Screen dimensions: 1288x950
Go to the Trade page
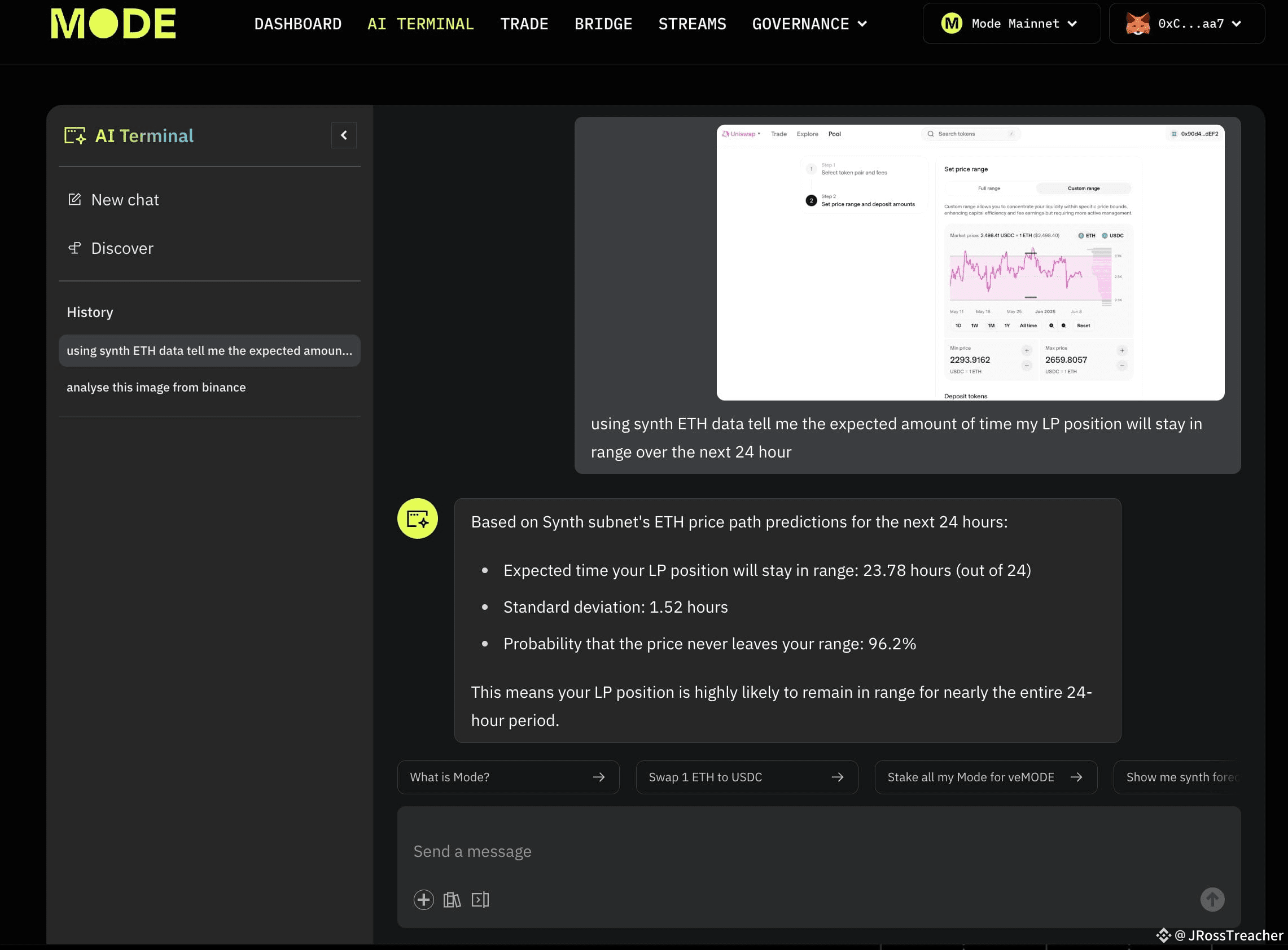click(x=524, y=24)
